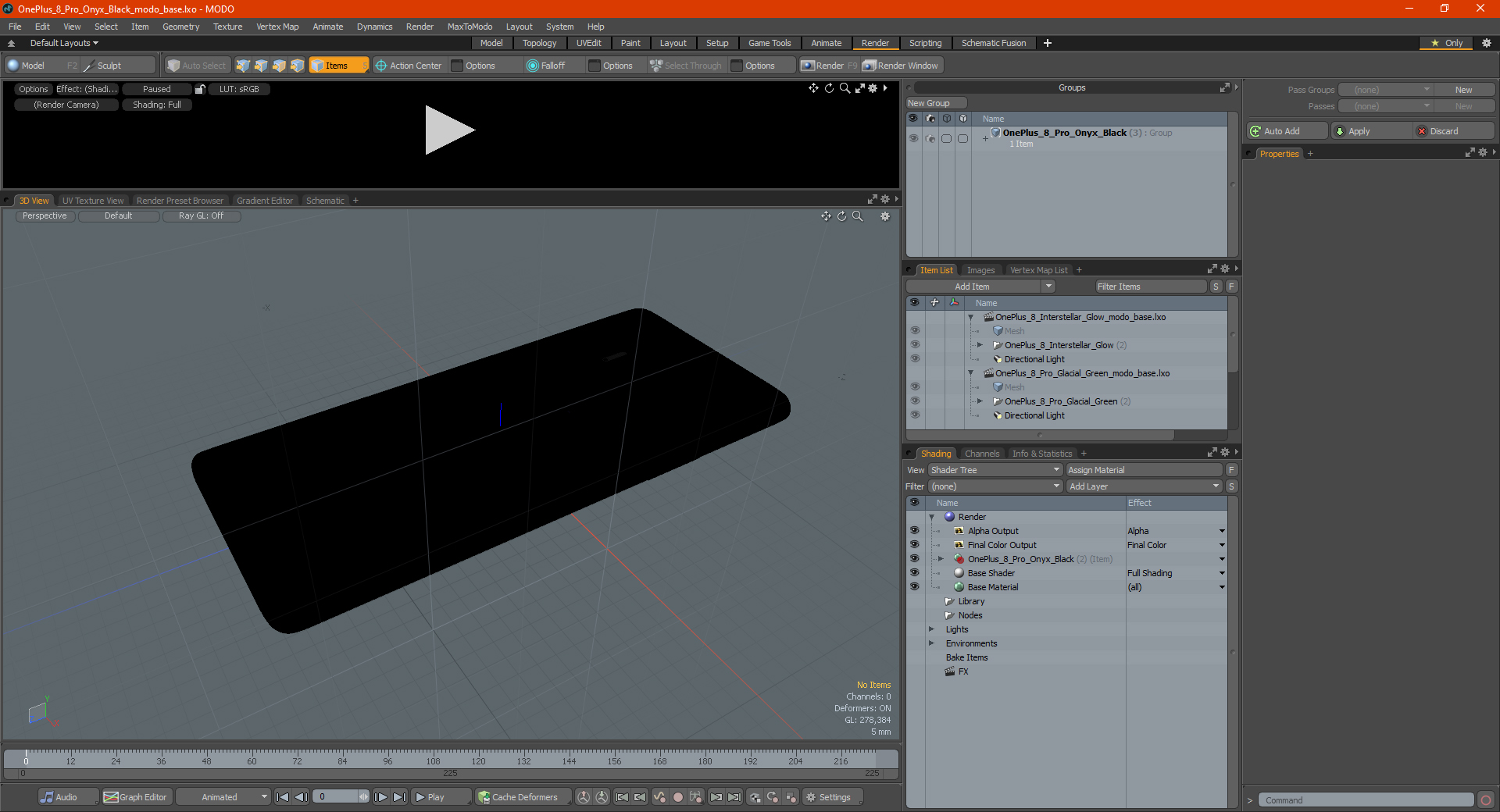Select the Vertices selection mode icon
This screenshot has width=1500, height=812.
pyautogui.click(x=243, y=66)
